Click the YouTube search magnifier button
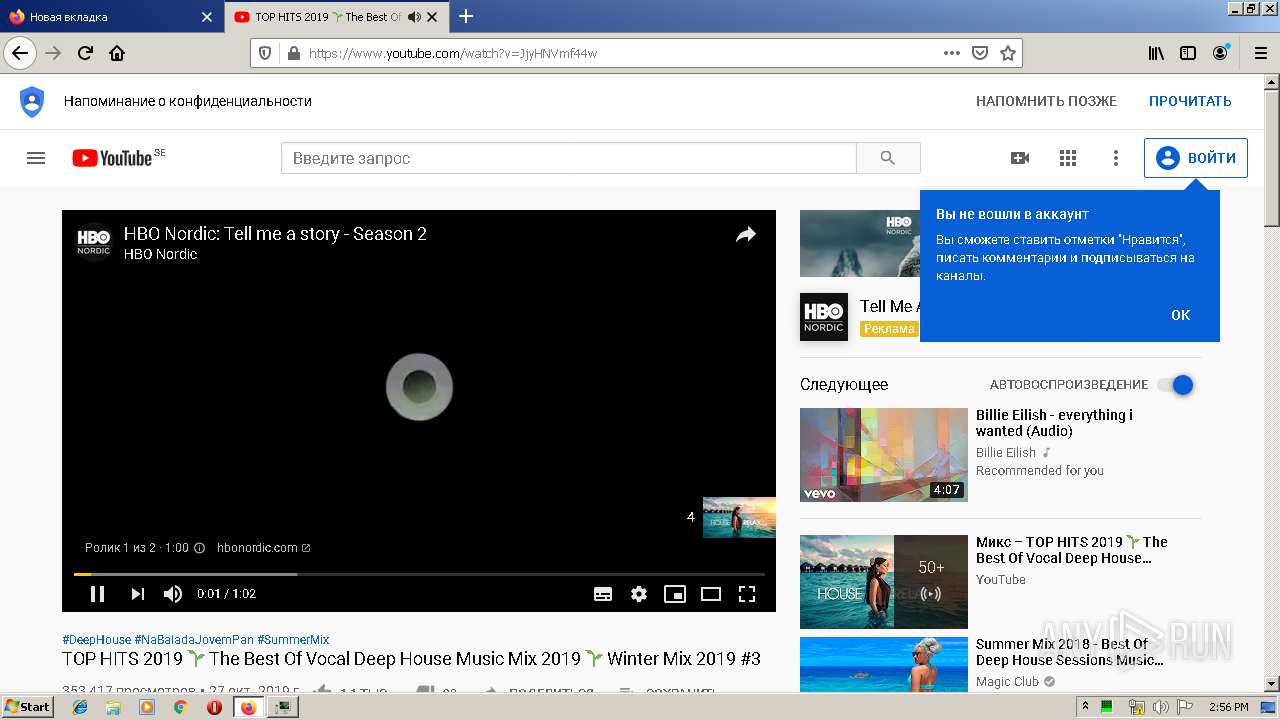The height and width of the screenshot is (720, 1280). click(888, 158)
